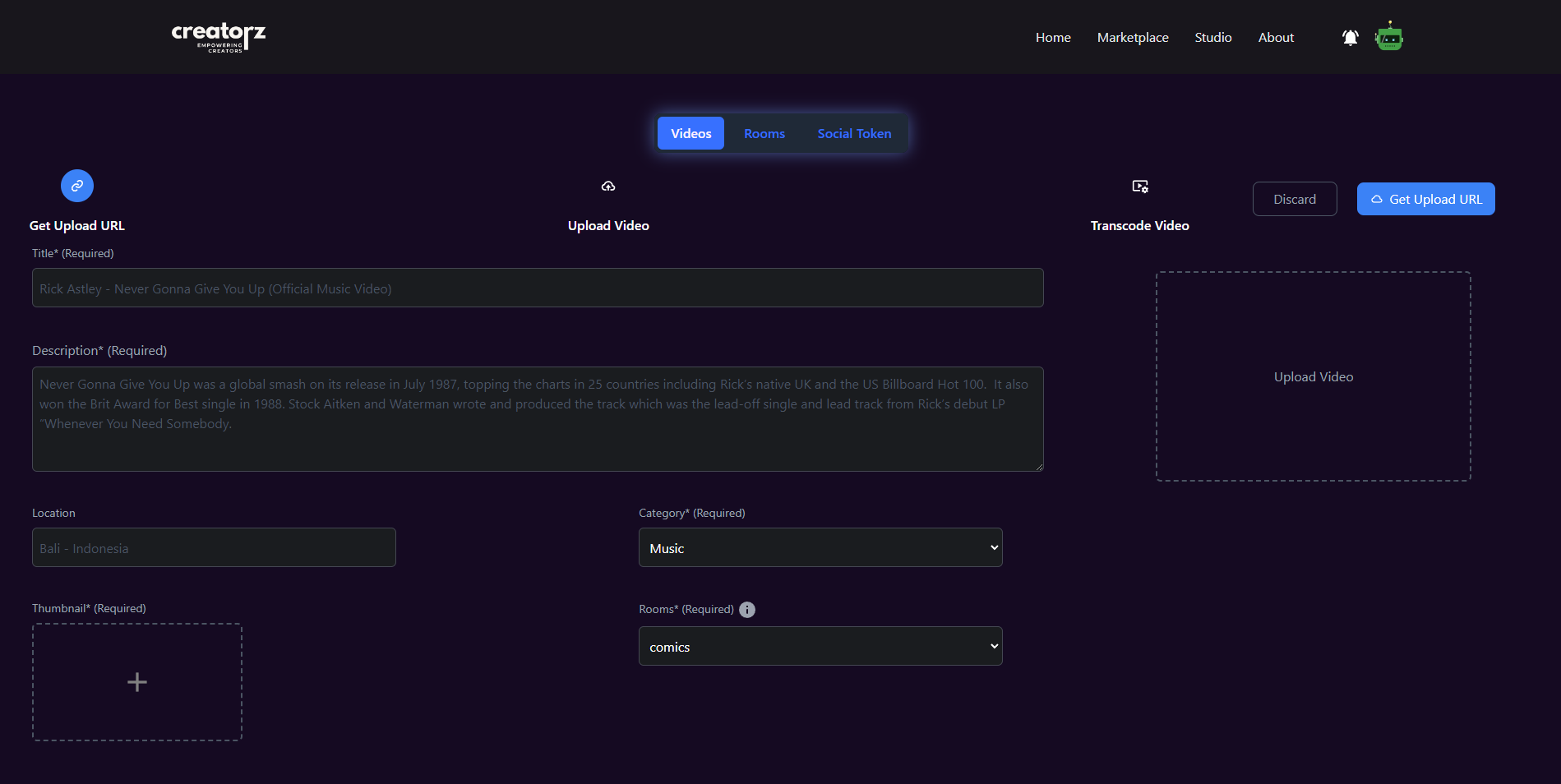The width and height of the screenshot is (1561, 784).
Task: Click the 'Transcode Video' step label
Action: coord(1140,226)
